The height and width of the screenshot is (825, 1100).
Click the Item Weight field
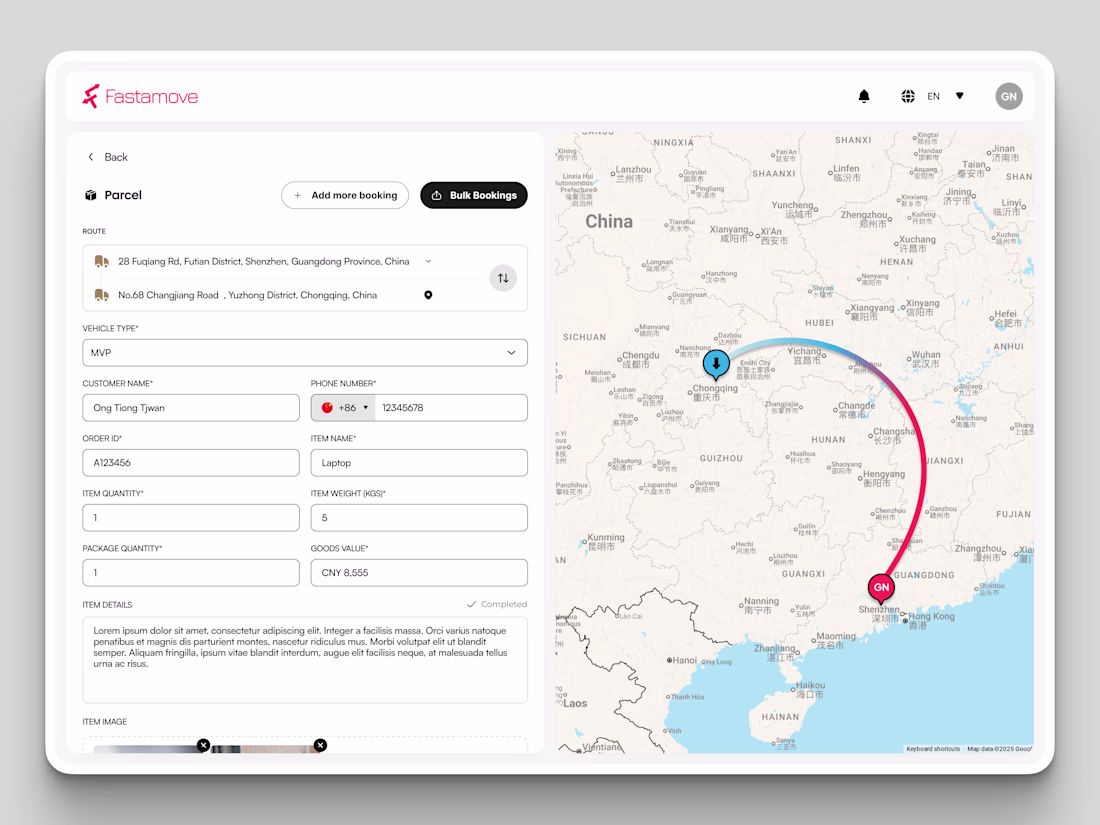click(x=419, y=518)
